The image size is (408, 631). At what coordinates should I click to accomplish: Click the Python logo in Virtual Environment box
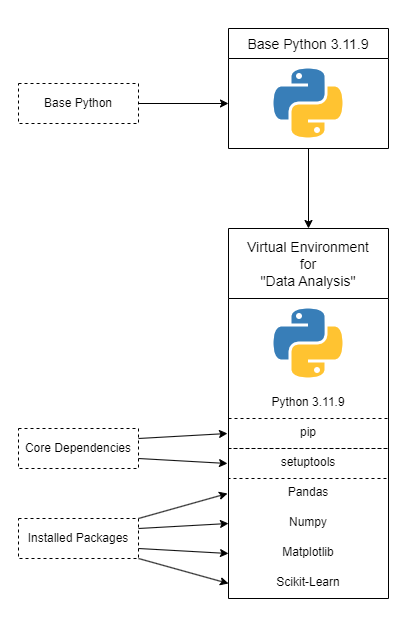308,343
